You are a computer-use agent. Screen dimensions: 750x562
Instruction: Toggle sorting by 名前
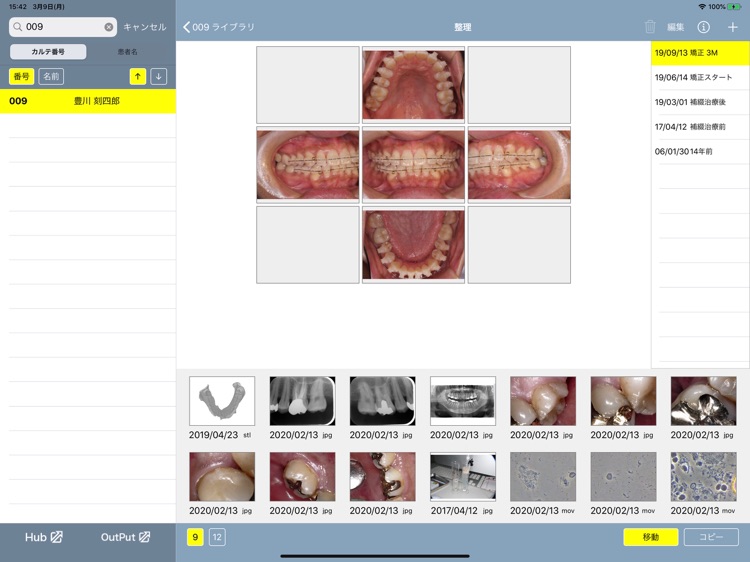point(51,77)
